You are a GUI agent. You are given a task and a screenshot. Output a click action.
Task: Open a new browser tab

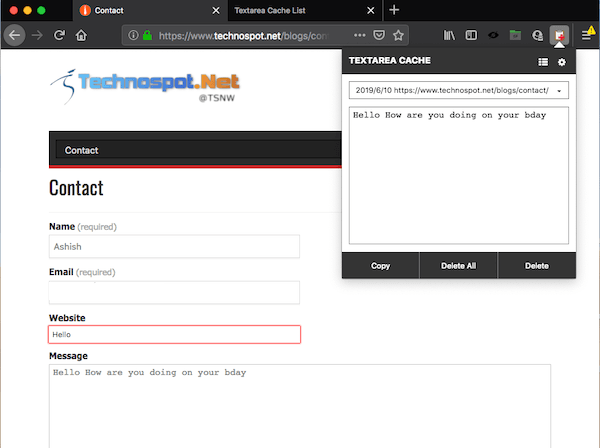tap(394, 10)
